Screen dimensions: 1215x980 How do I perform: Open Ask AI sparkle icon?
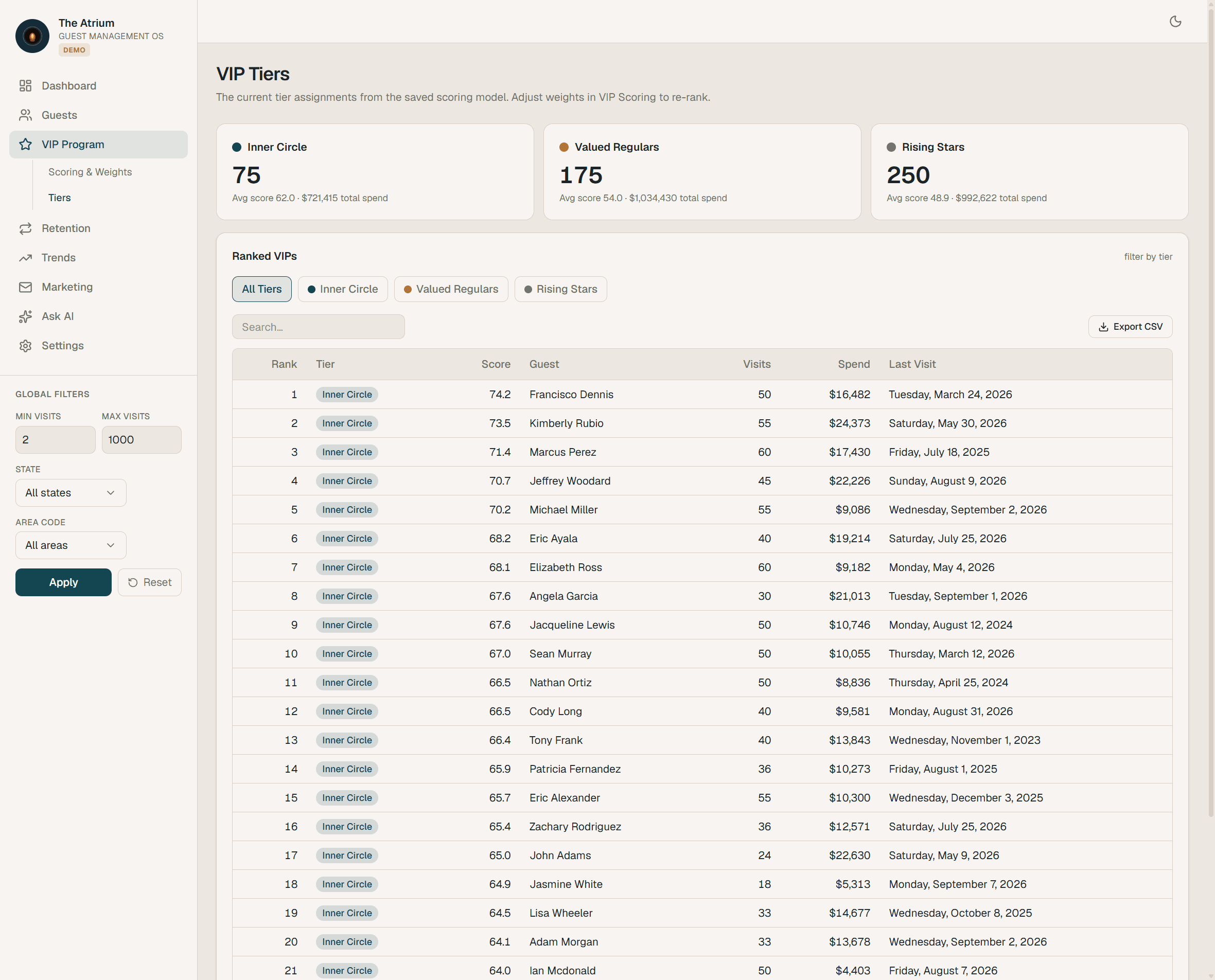pyautogui.click(x=25, y=316)
